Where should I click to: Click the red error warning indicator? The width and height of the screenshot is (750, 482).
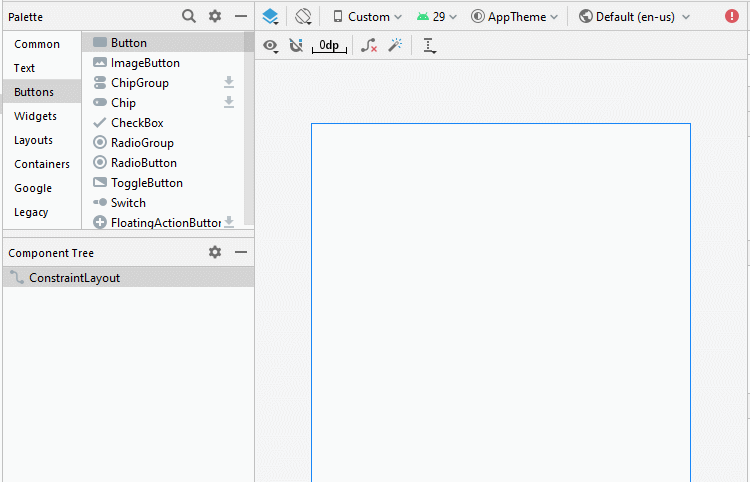[732, 17]
